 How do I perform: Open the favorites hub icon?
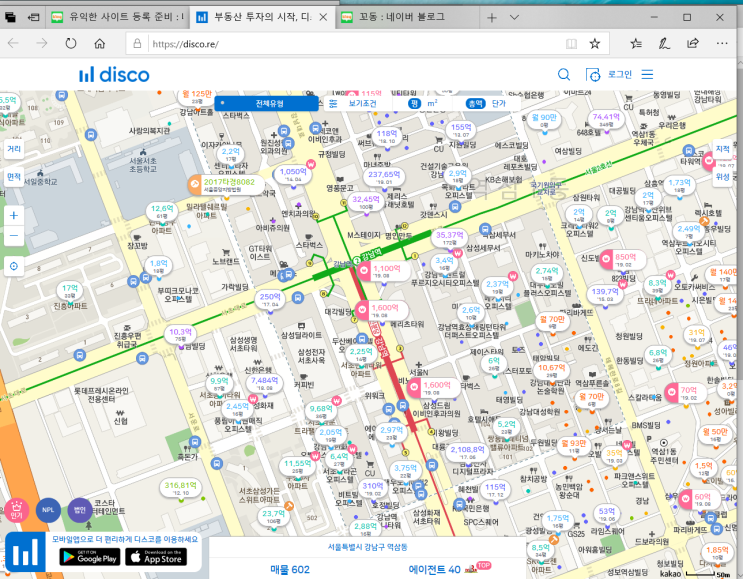[636, 44]
